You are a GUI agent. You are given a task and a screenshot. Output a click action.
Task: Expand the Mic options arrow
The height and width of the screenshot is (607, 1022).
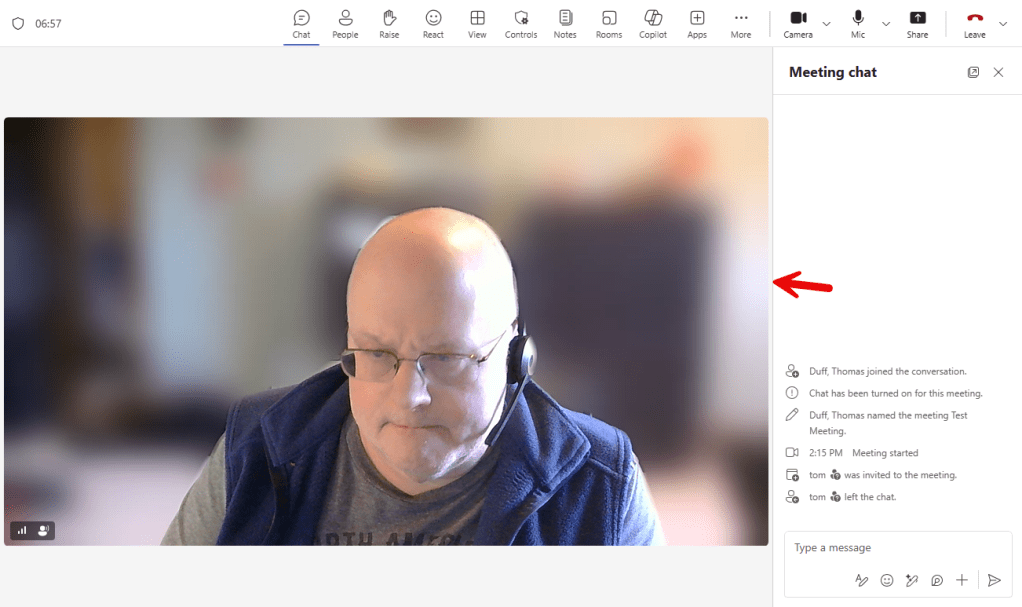[x=886, y=24]
